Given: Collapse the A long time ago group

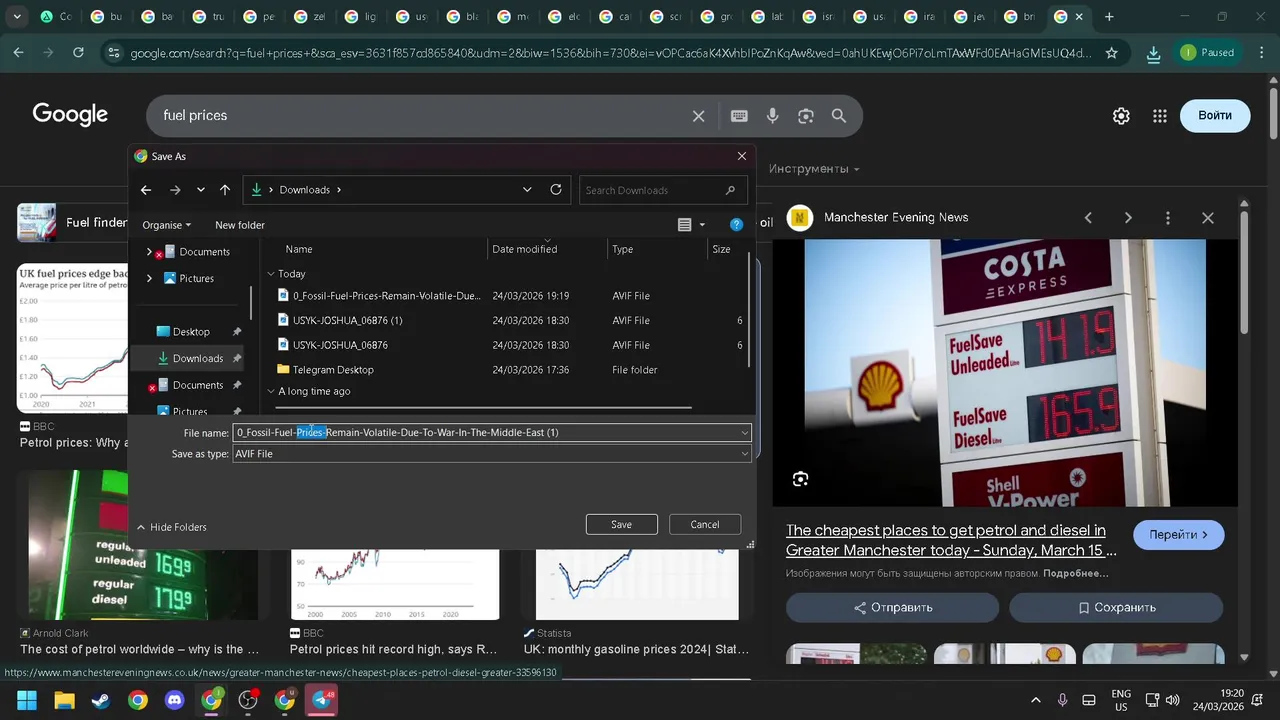Looking at the screenshot, I should [271, 392].
